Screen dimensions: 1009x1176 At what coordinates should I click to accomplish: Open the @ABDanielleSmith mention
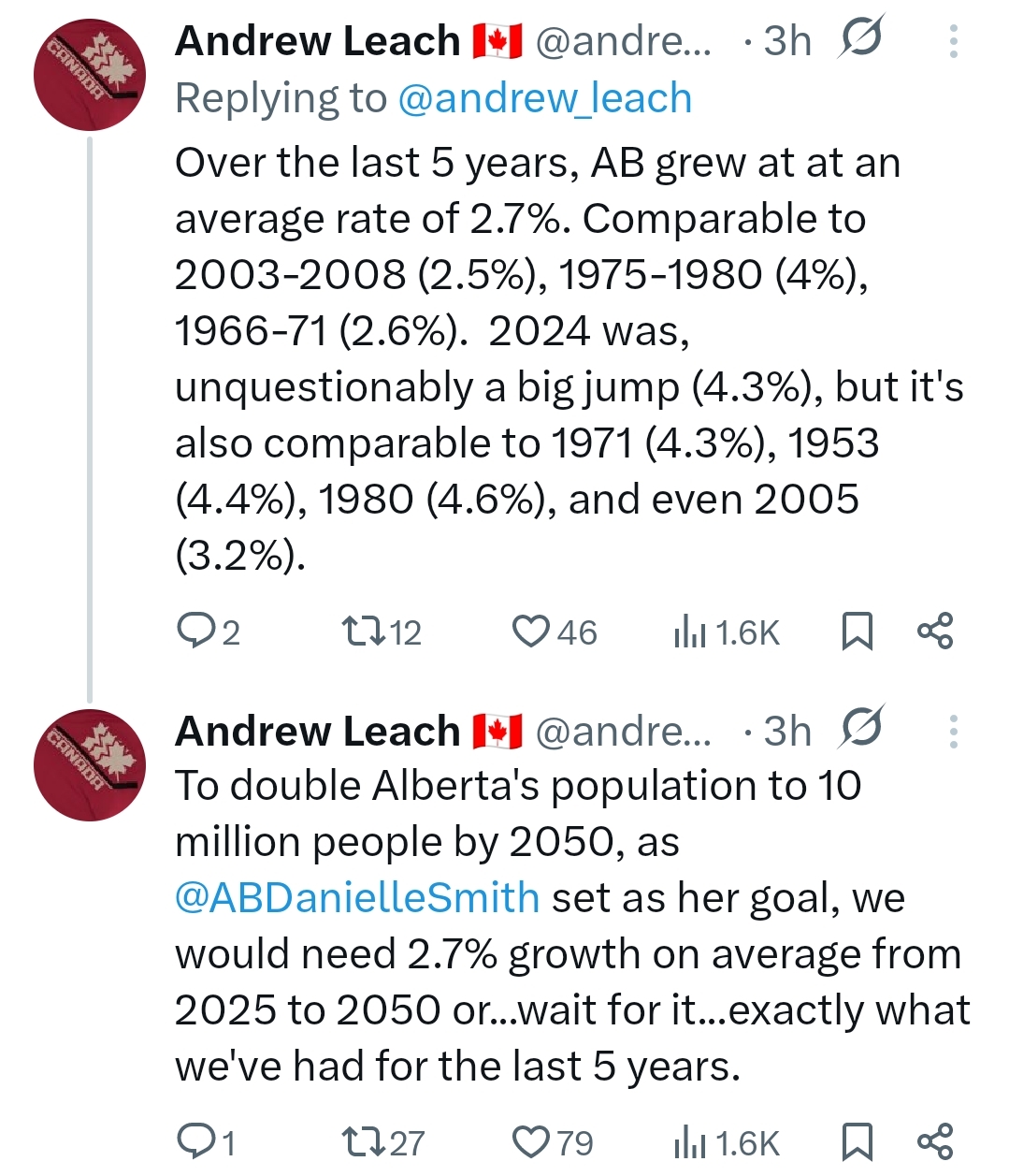tap(356, 898)
